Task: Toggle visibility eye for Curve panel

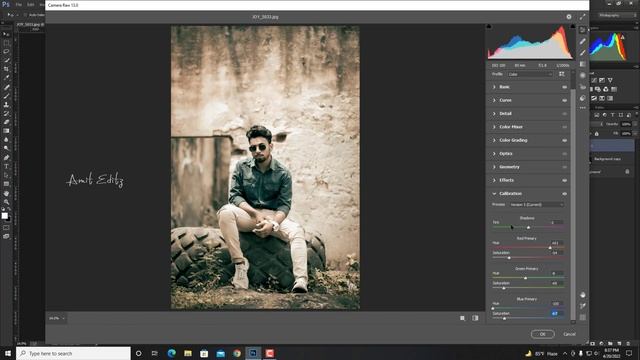Action: tap(564, 100)
